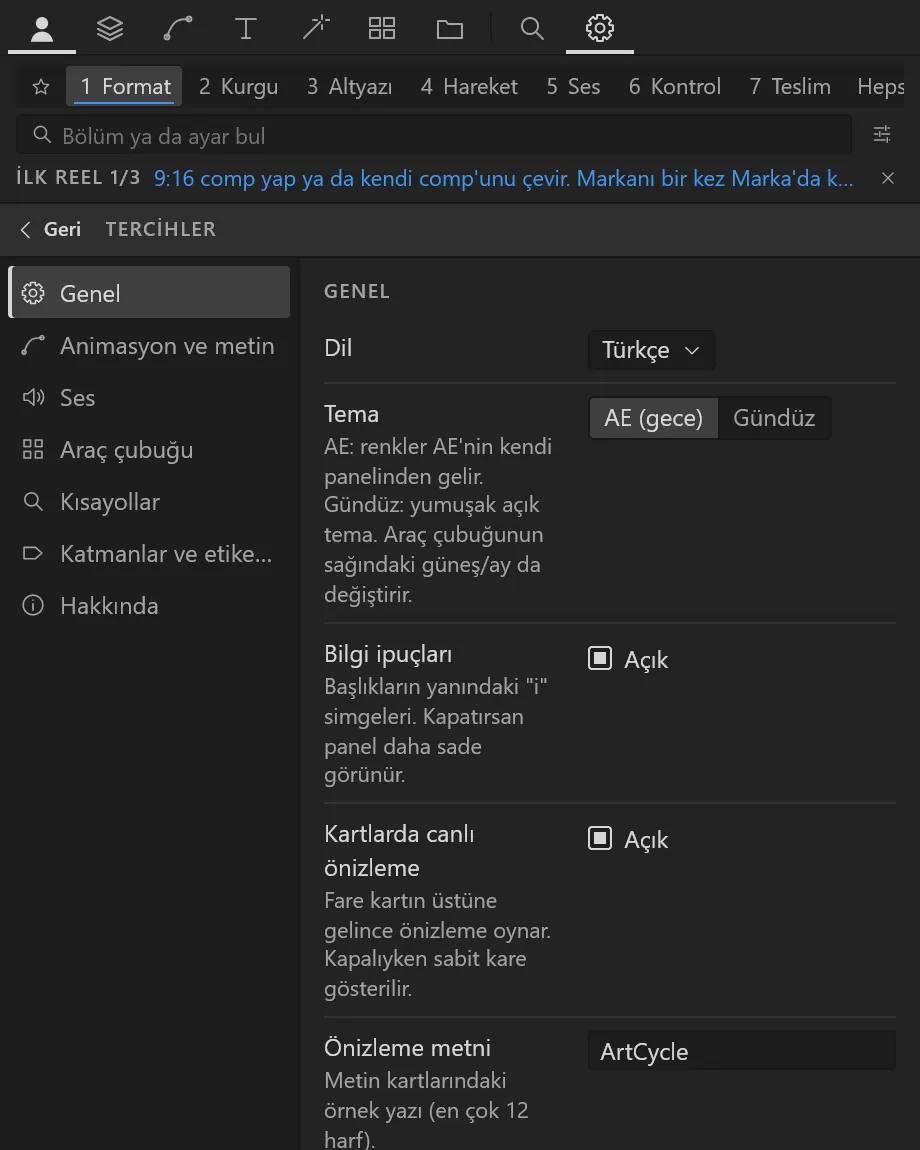Open the folder icon tab
Screen dimensions: 920x1150
(x=450, y=29)
